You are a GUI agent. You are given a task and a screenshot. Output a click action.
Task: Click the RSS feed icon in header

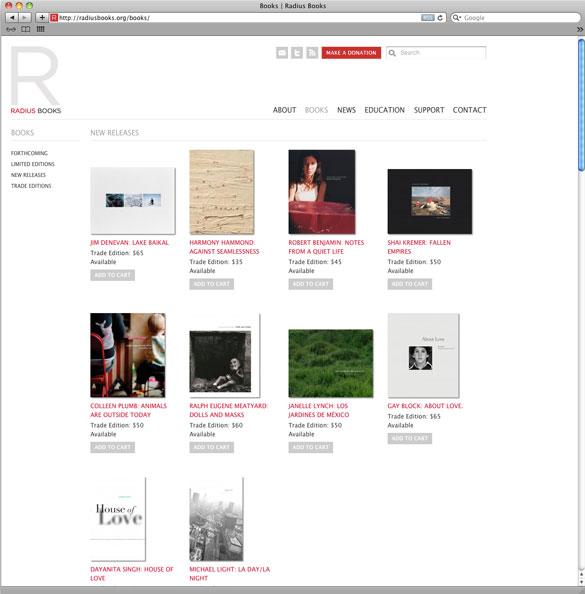coord(312,53)
